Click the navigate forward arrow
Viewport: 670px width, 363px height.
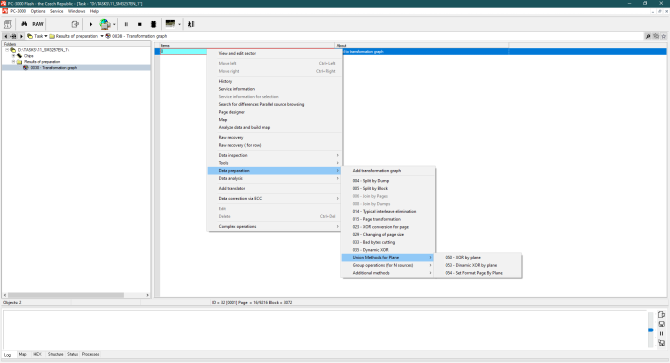(x=21, y=36)
